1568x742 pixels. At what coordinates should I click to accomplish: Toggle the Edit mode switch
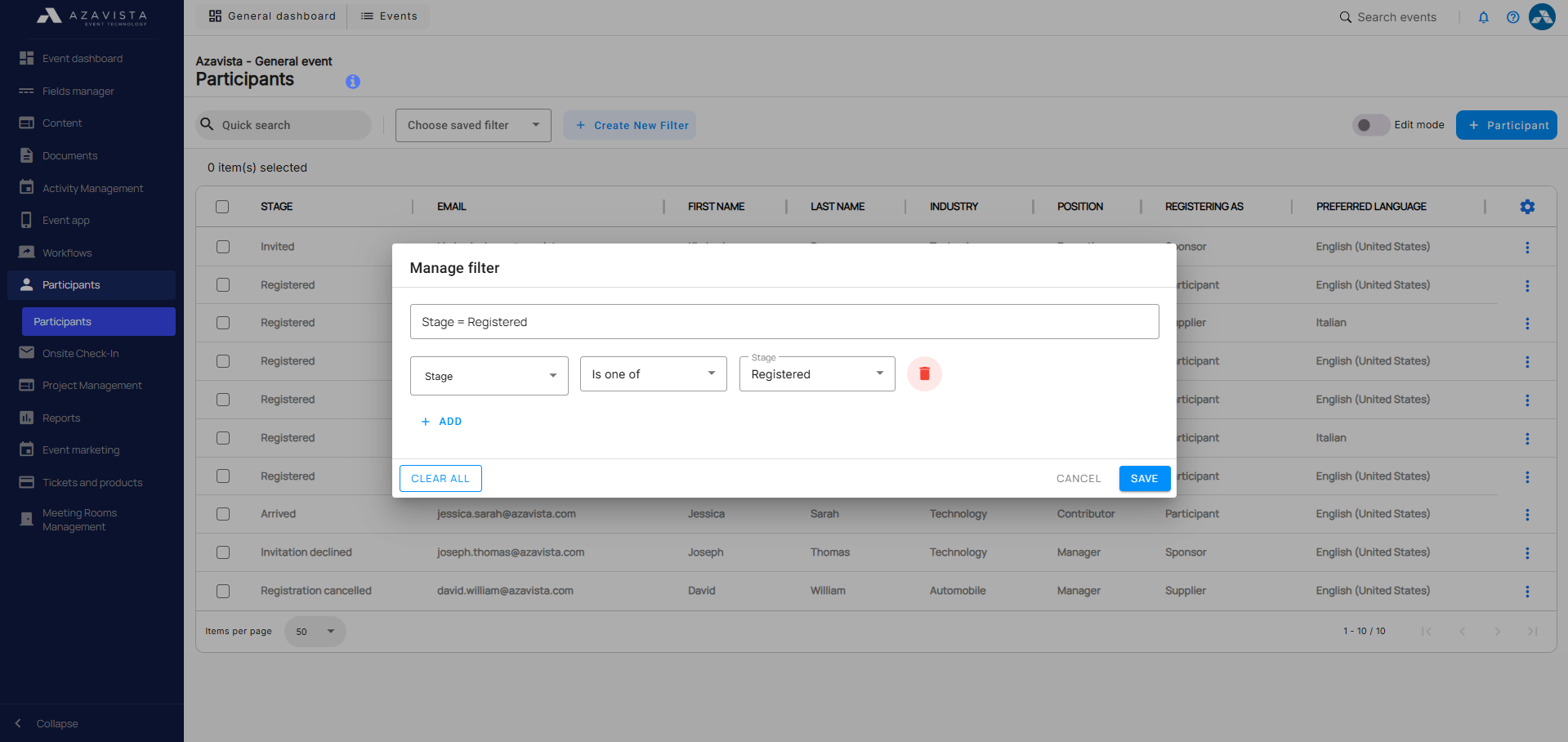[x=1370, y=125]
